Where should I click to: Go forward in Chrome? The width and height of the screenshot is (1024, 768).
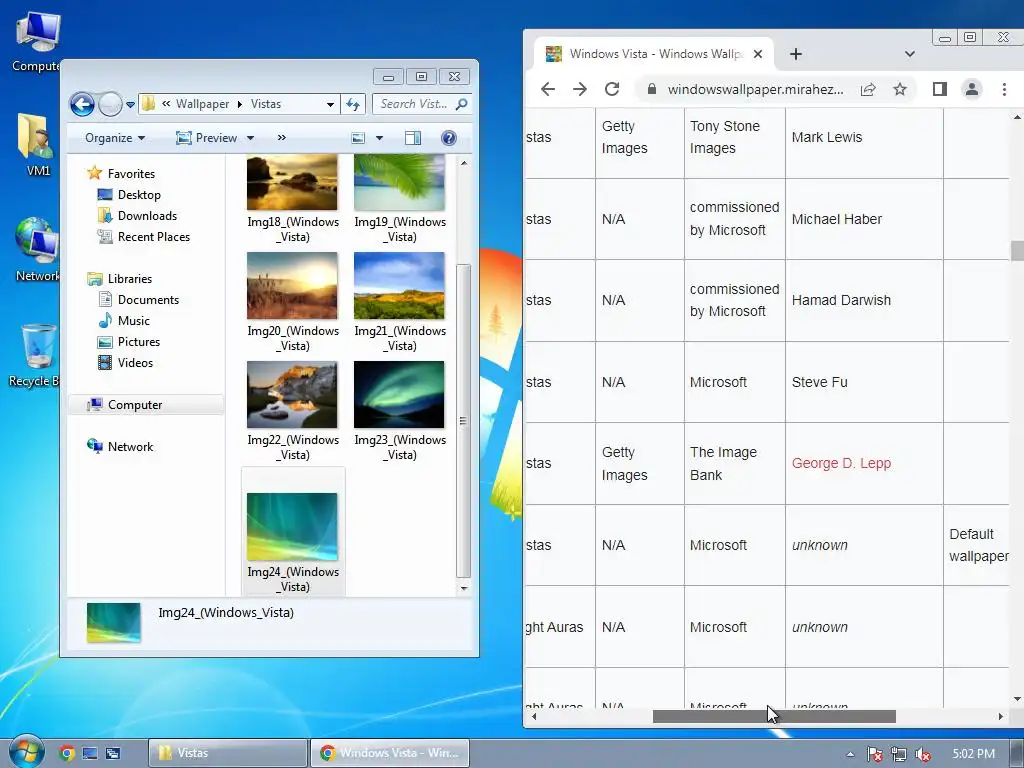click(x=580, y=89)
